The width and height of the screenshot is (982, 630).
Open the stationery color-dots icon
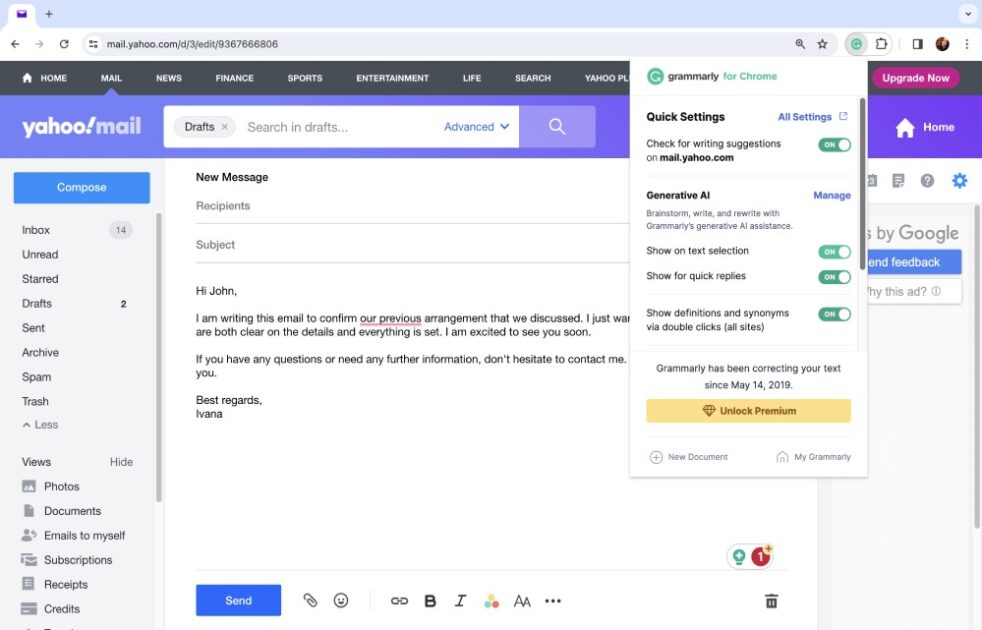tap(491, 600)
